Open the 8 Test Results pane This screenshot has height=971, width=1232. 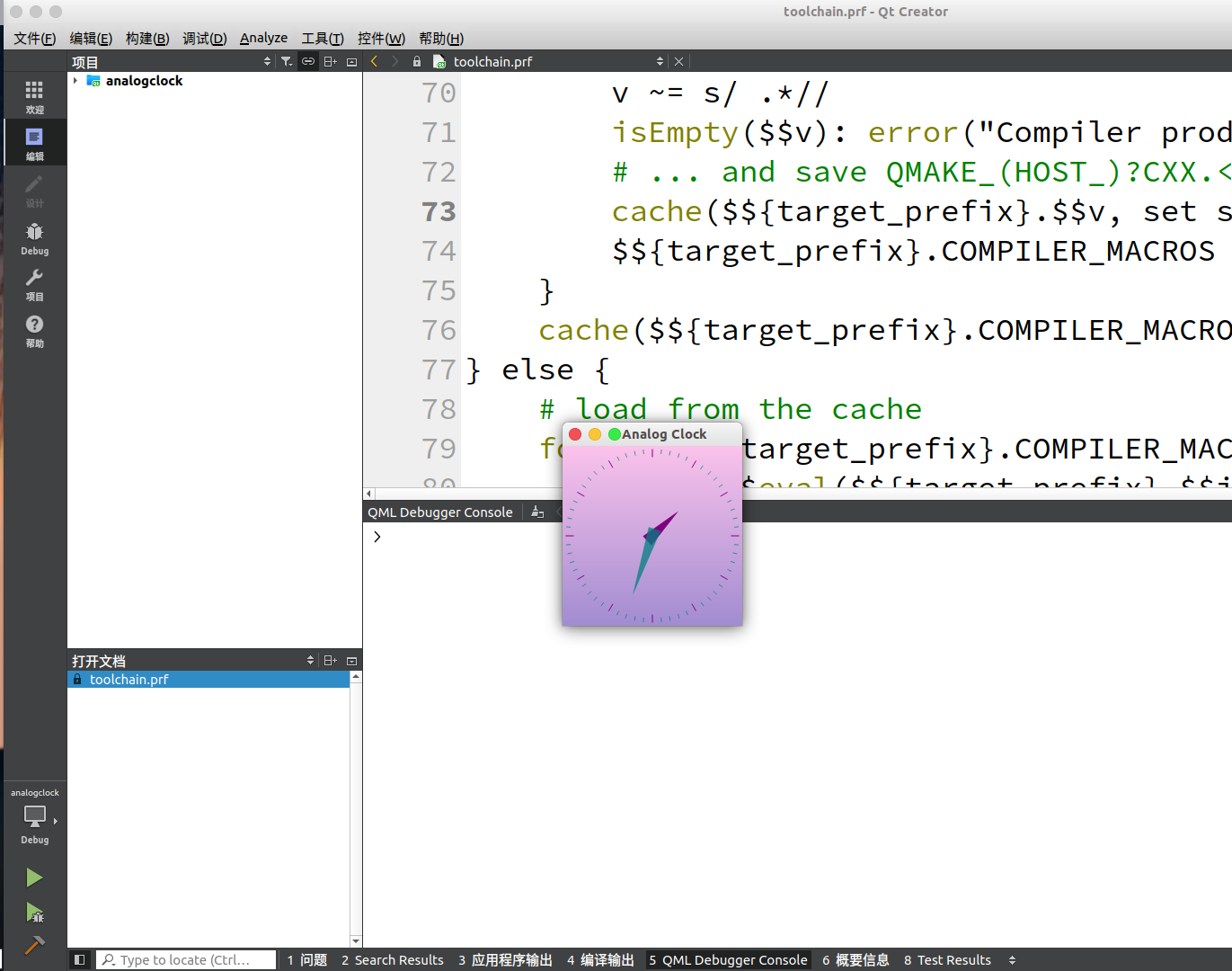pyautogui.click(x=947, y=959)
